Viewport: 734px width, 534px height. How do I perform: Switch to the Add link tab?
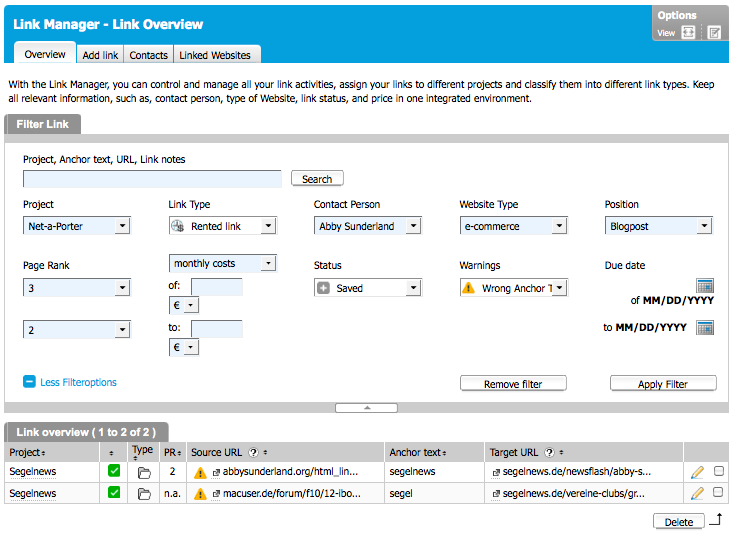[x=100, y=55]
